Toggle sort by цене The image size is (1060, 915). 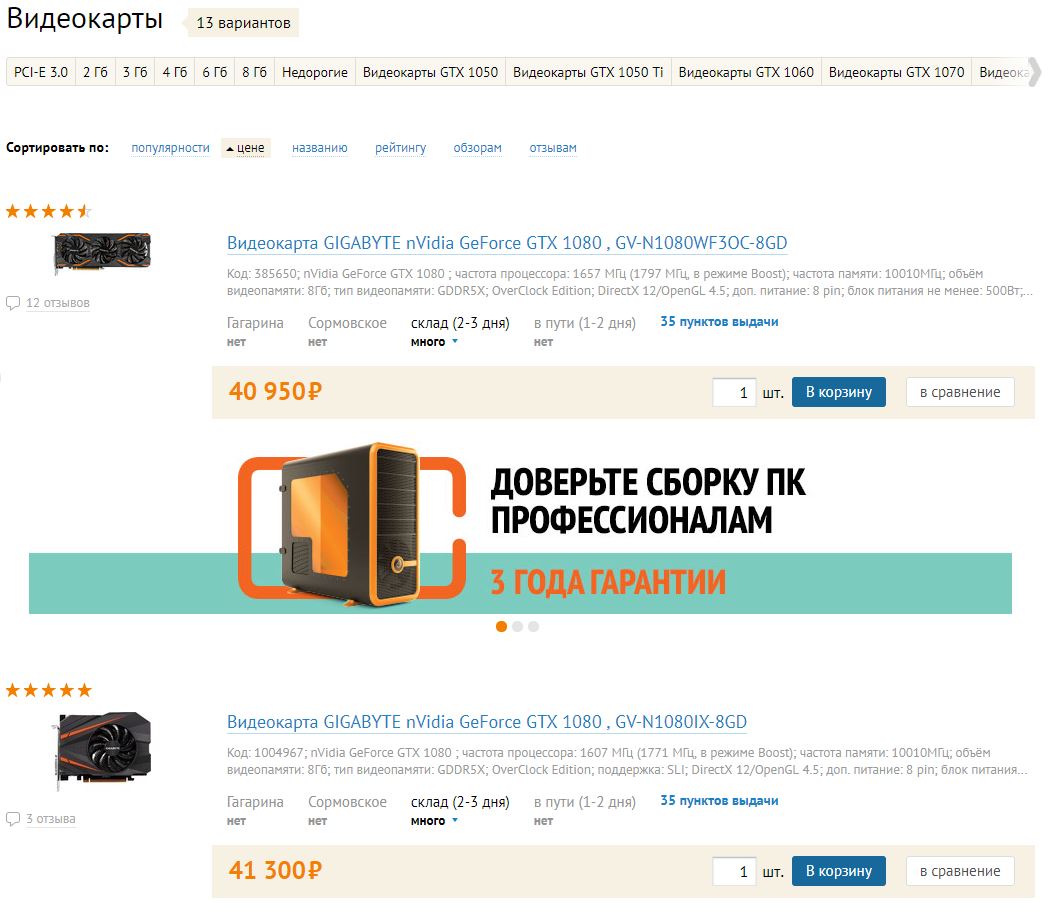click(245, 148)
